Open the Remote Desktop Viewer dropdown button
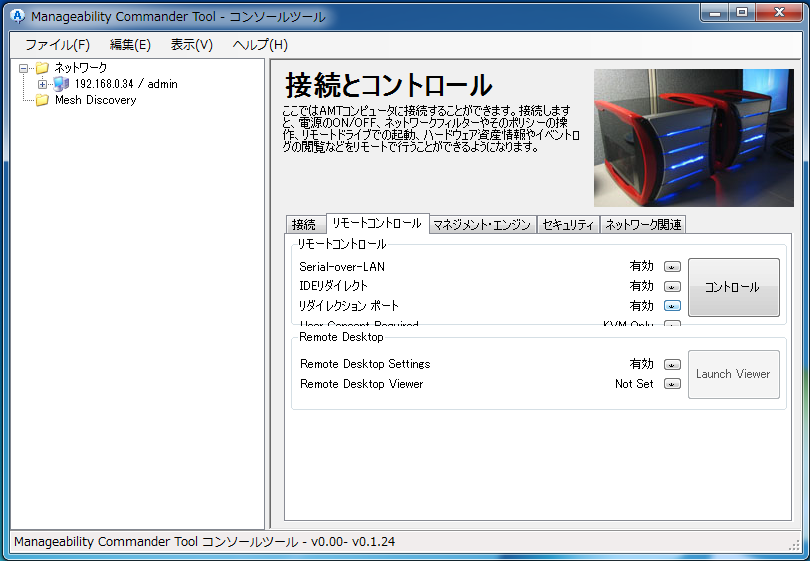This screenshot has width=810, height=561. 672,384
